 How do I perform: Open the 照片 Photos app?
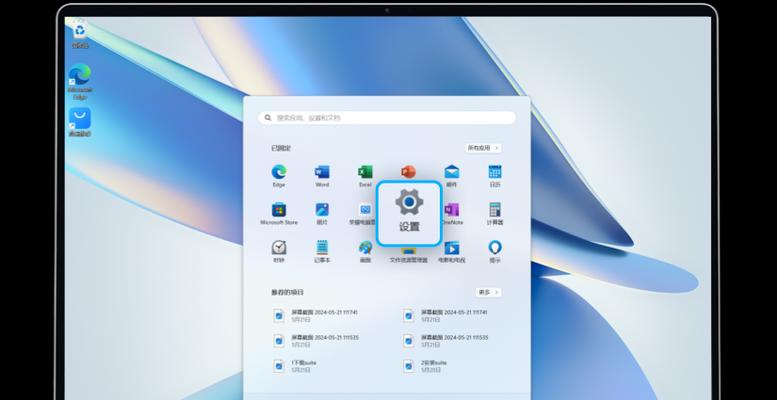(x=322, y=214)
